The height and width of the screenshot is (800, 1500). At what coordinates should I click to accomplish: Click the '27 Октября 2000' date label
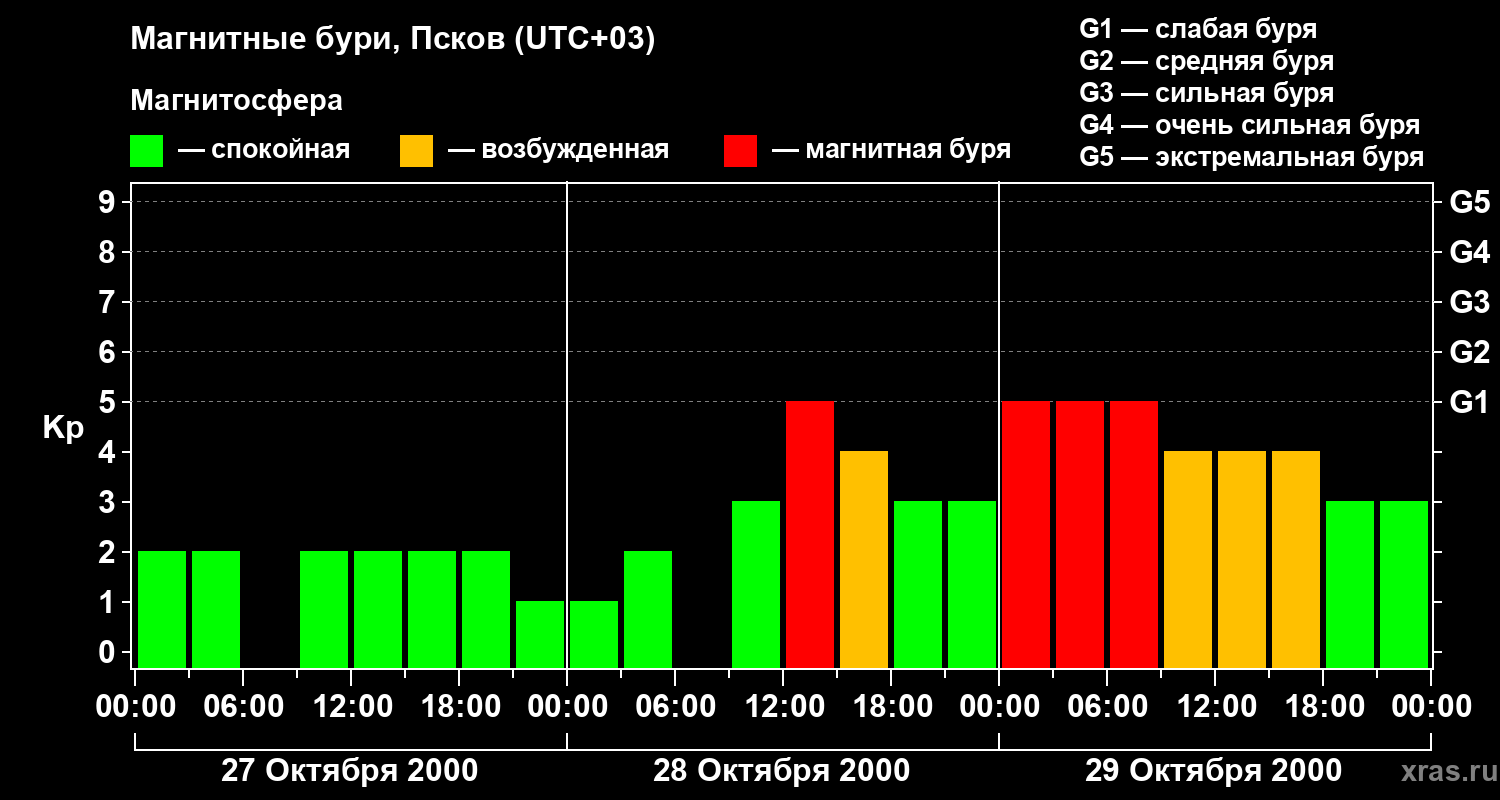tap(349, 771)
